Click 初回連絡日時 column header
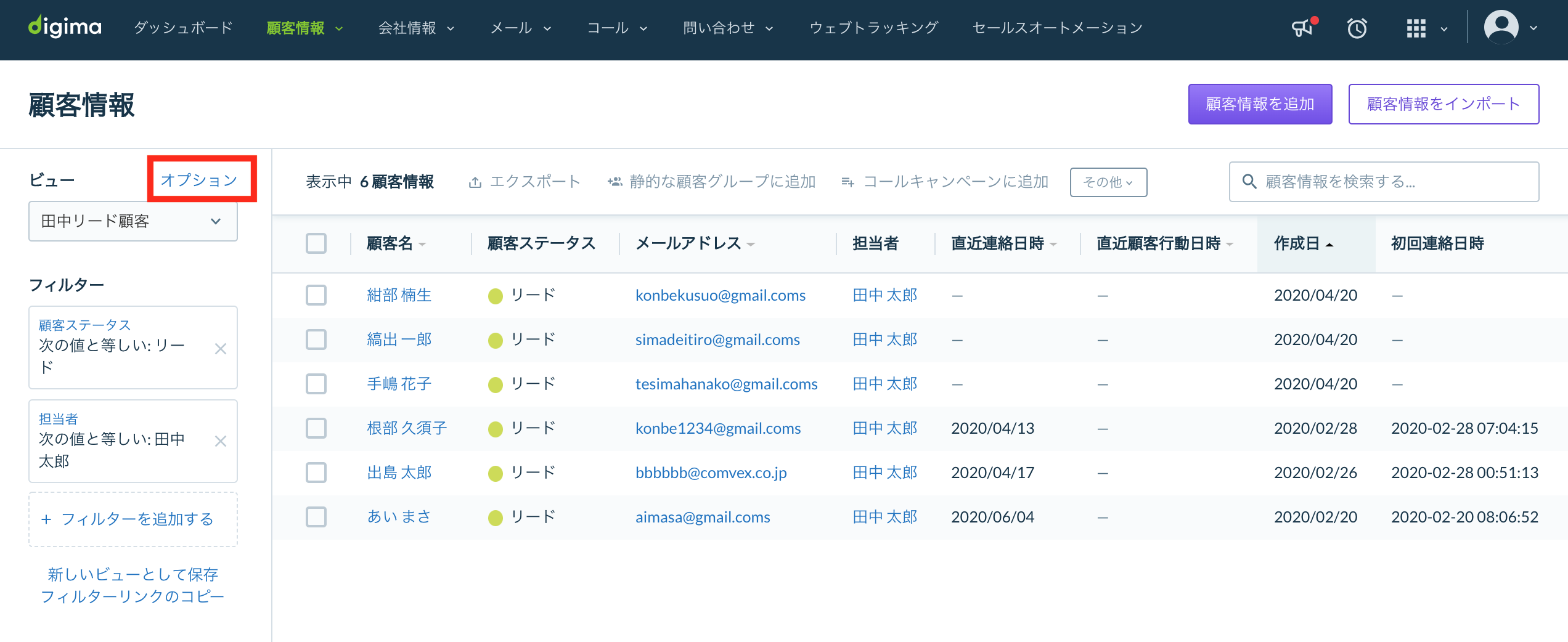 pos(1437,243)
